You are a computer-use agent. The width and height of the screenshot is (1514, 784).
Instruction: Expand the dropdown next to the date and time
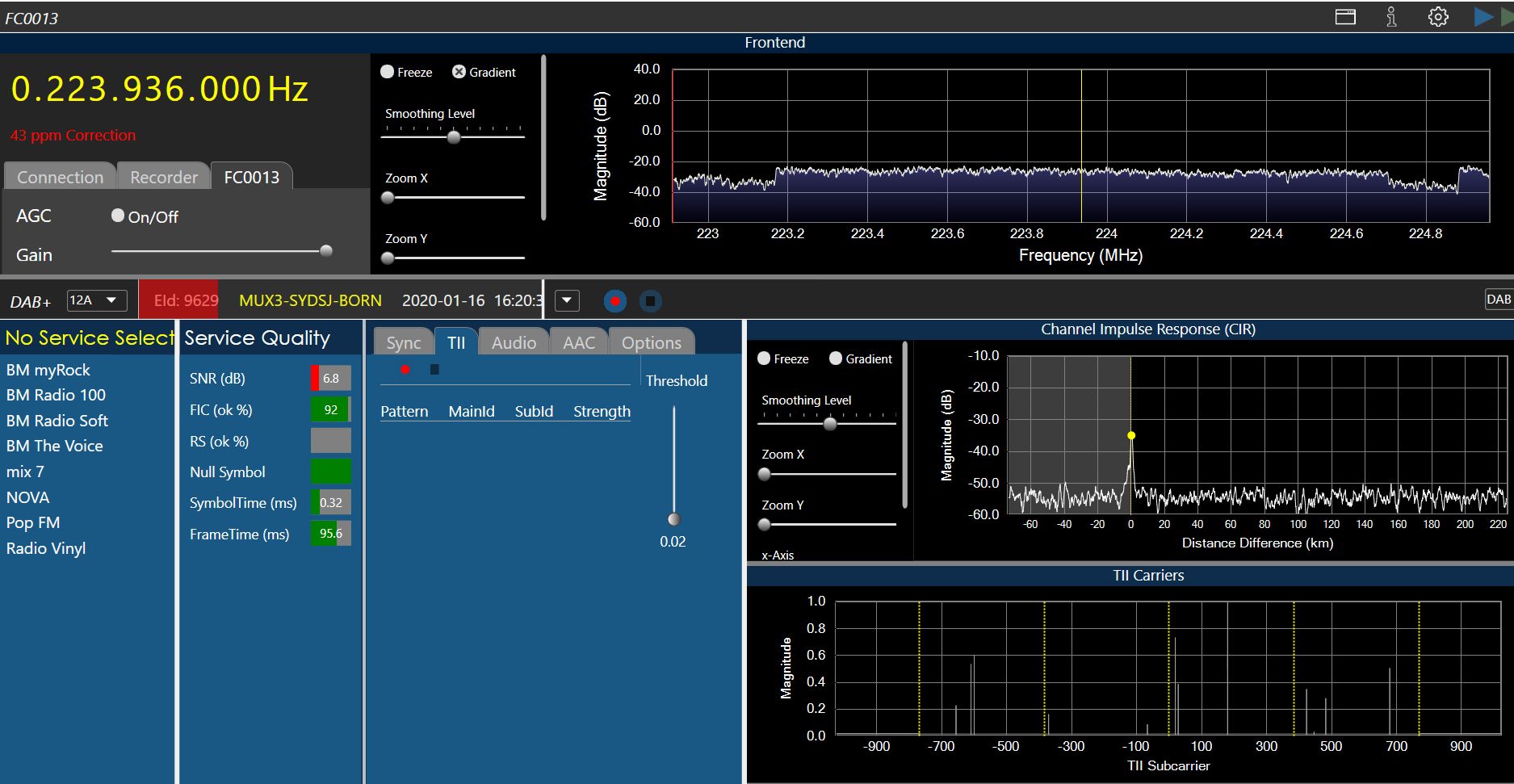pyautogui.click(x=567, y=301)
